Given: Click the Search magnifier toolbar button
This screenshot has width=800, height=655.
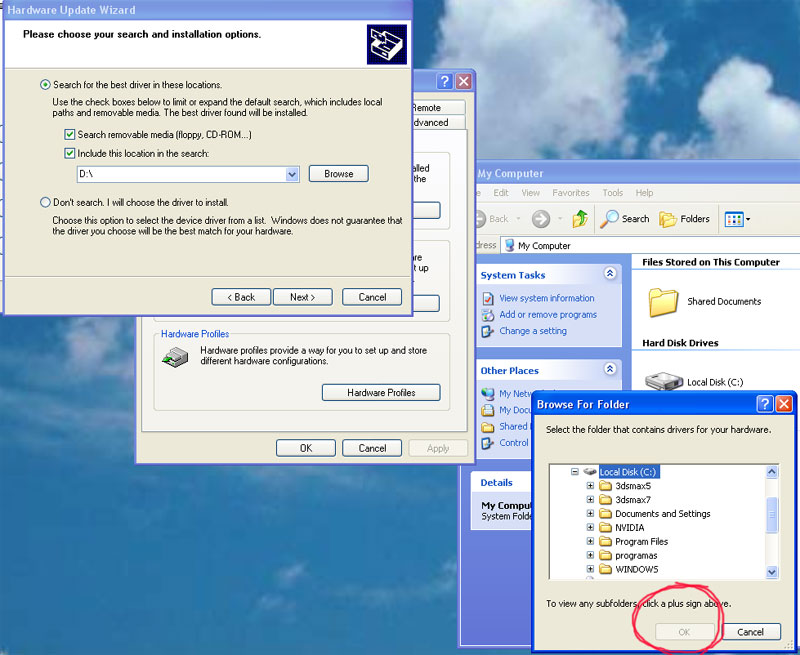Looking at the screenshot, I should pyautogui.click(x=624, y=219).
